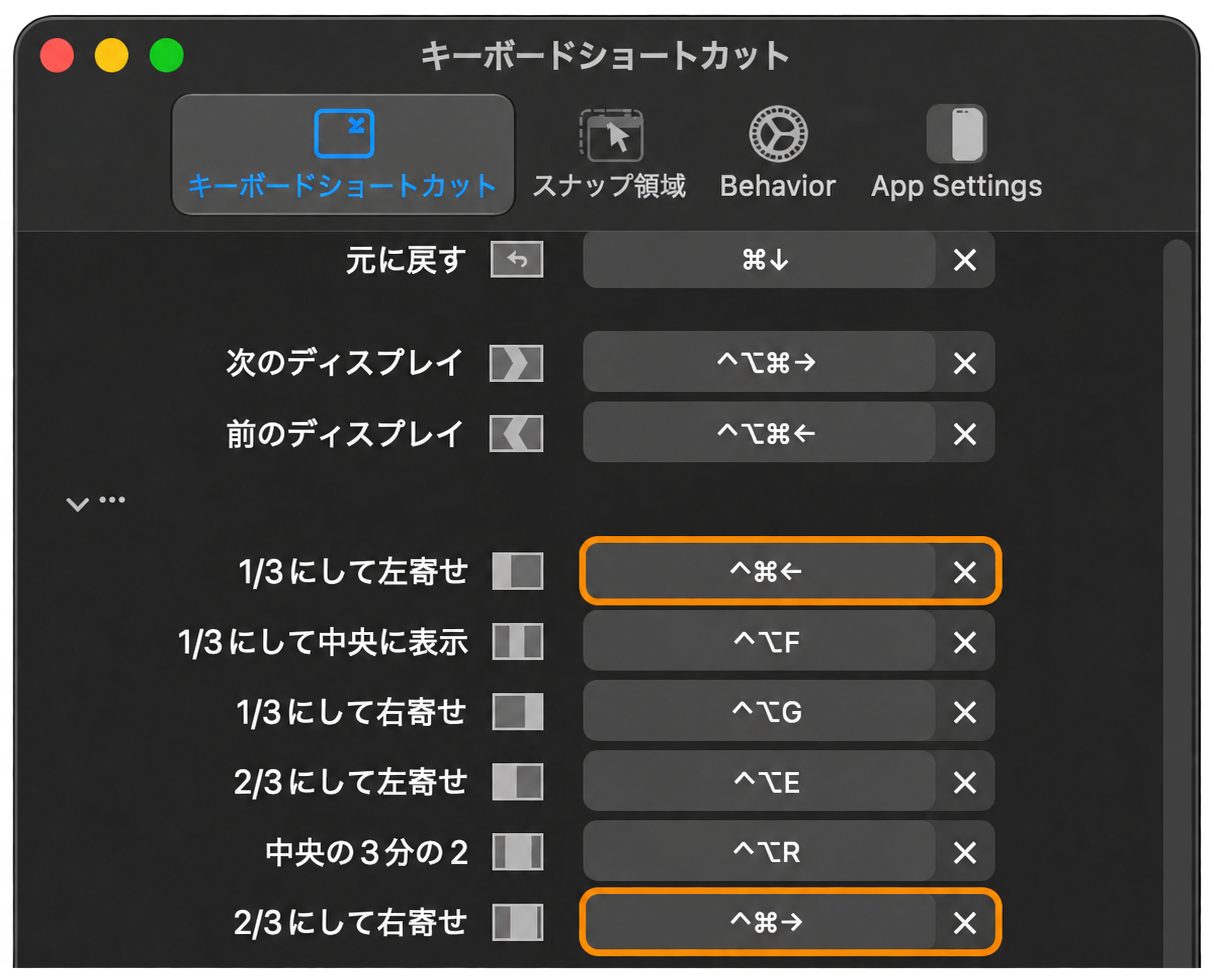Clear the 中央の3分の2 shortcut
Viewport: 1214px width, 979px height.
point(965,852)
